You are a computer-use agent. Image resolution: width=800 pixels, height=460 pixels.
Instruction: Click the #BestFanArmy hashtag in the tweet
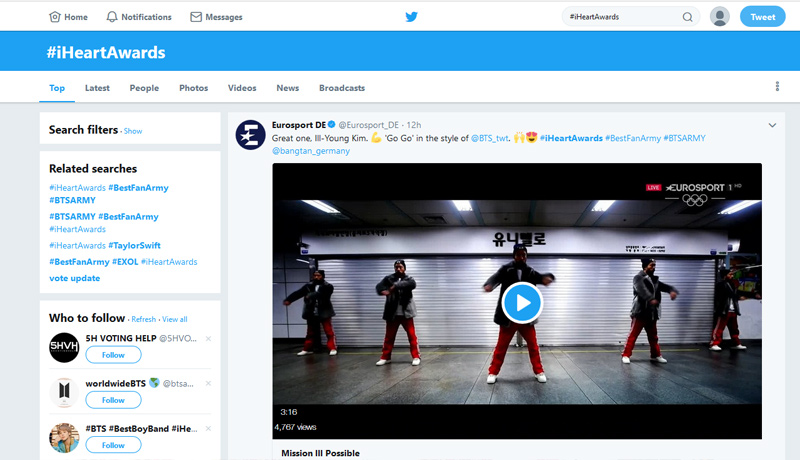[633, 138]
